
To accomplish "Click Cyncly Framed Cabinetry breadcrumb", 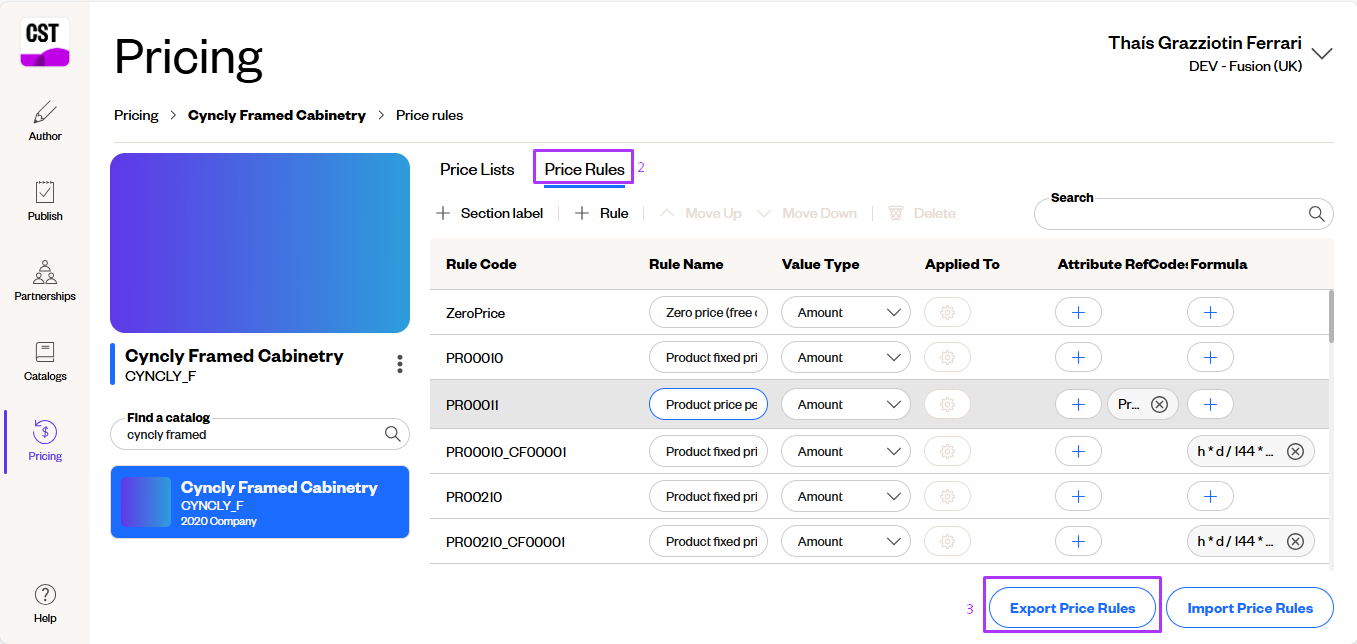I will pyautogui.click(x=277, y=115).
